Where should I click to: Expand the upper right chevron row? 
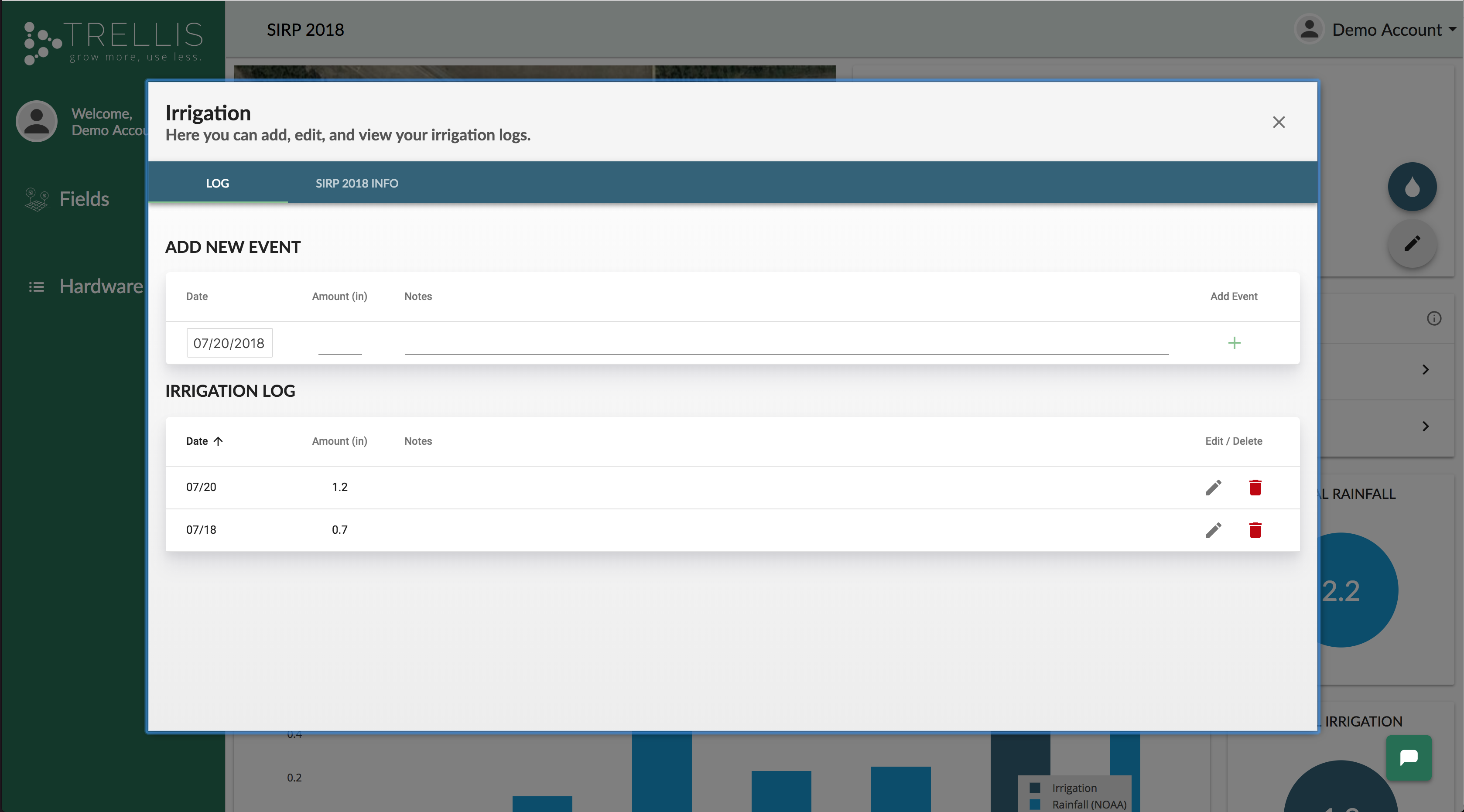(x=1425, y=370)
